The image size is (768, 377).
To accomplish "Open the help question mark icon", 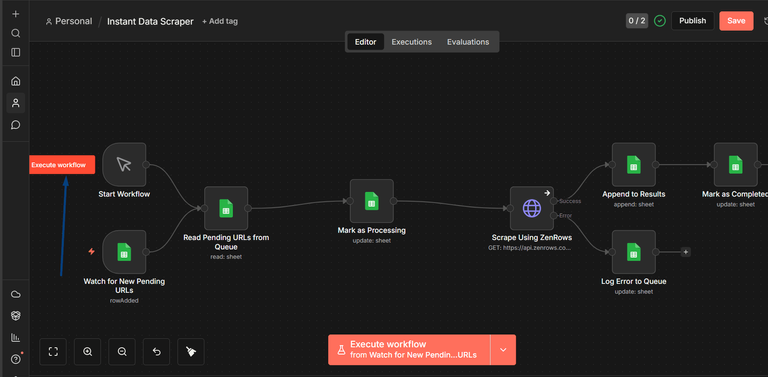I will click(x=16, y=359).
